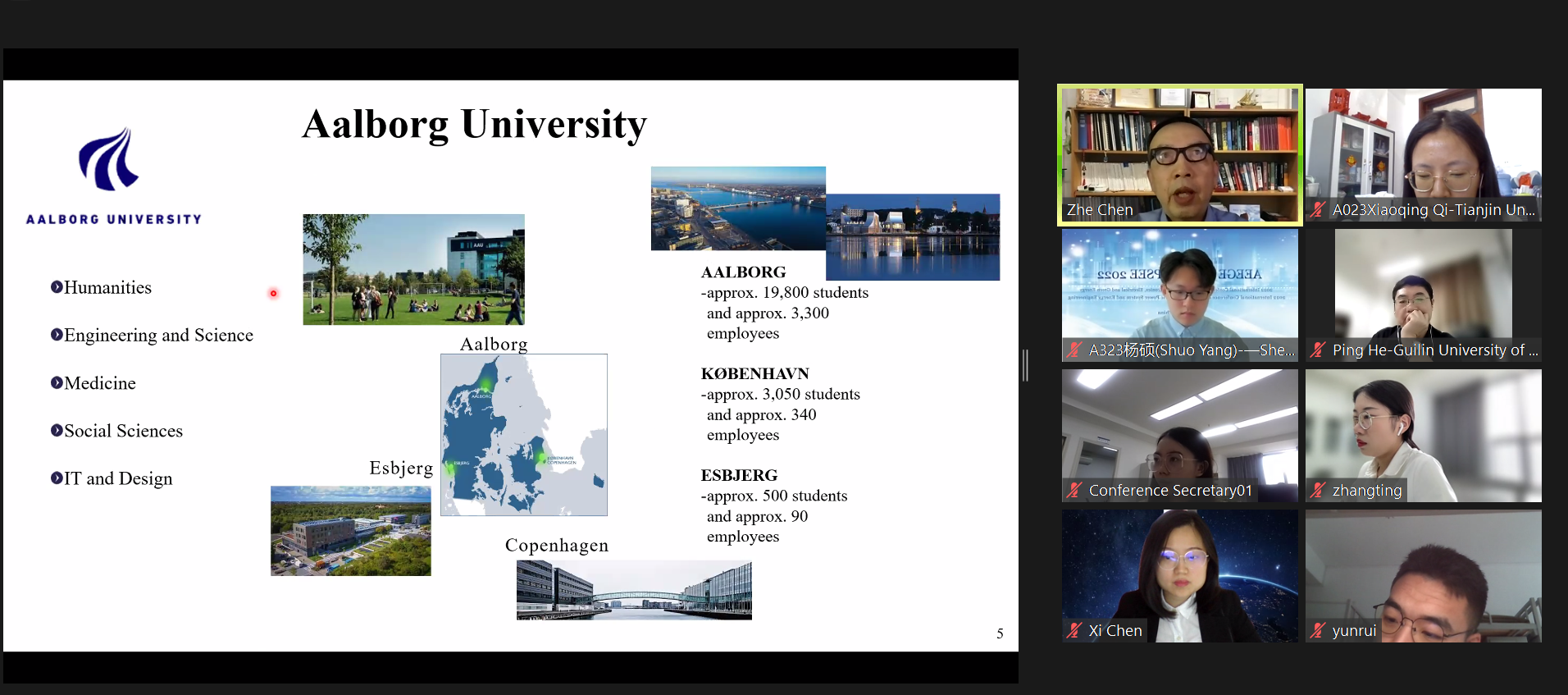Click the "-approx. 3,050 students" line
Image resolution: width=1568 pixels, height=695 pixels.
point(781,394)
